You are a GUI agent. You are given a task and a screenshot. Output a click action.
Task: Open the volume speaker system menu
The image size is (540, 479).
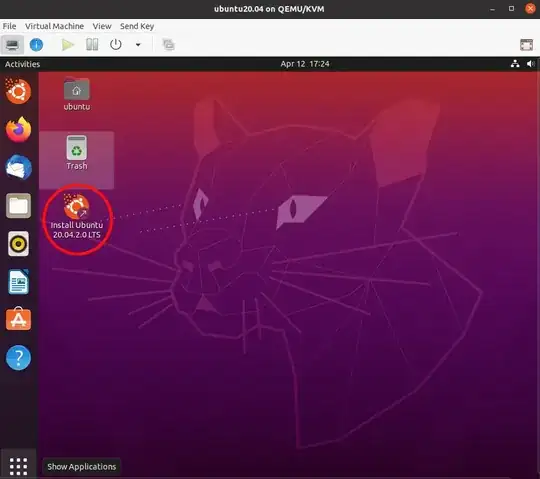click(530, 64)
